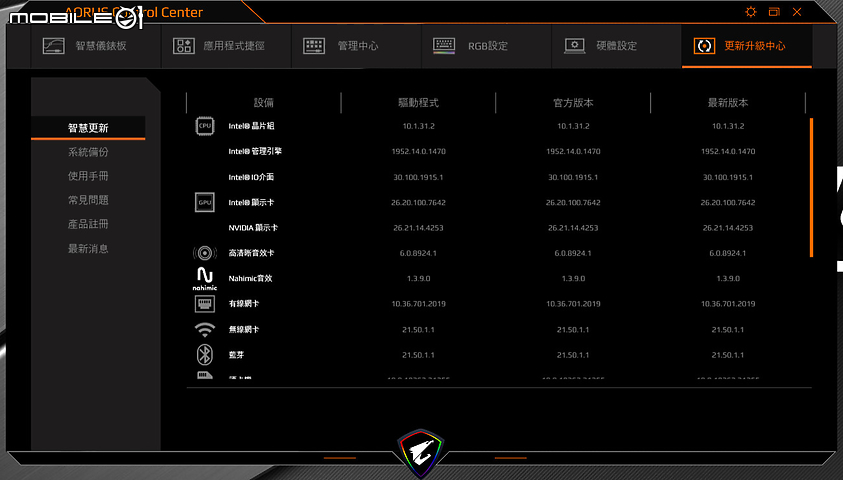Click 1952.14.0.1470 in 官方版本 column
843x480 pixels.
pyautogui.click(x=573, y=152)
